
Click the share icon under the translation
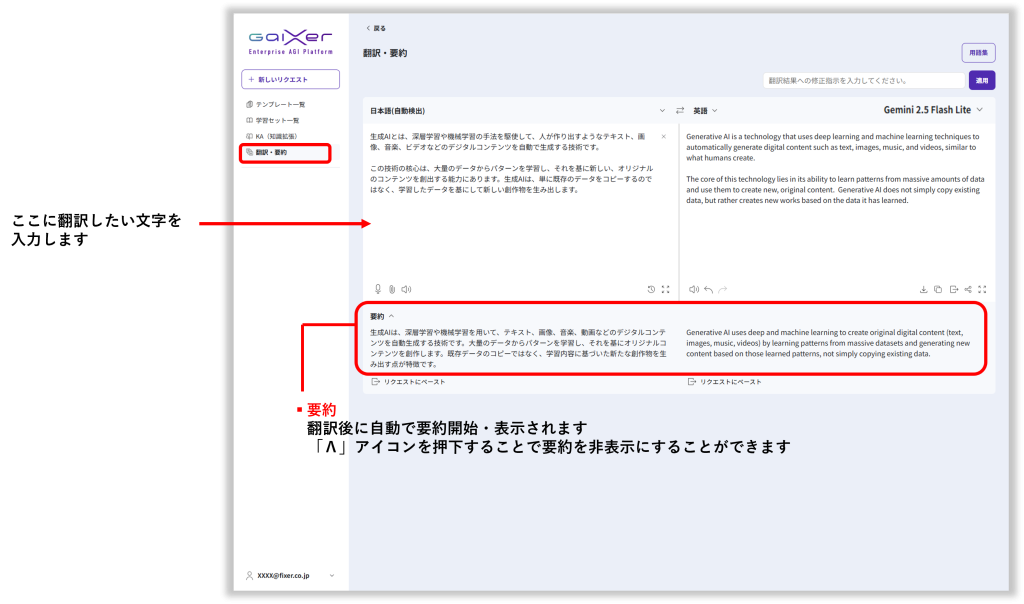(x=968, y=289)
